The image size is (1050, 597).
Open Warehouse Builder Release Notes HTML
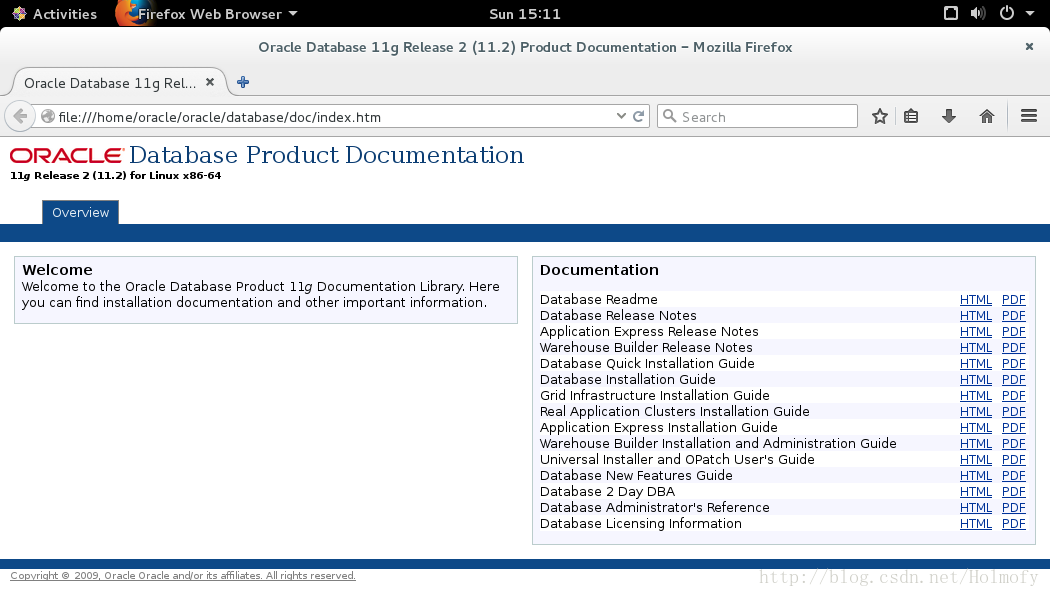click(x=976, y=348)
